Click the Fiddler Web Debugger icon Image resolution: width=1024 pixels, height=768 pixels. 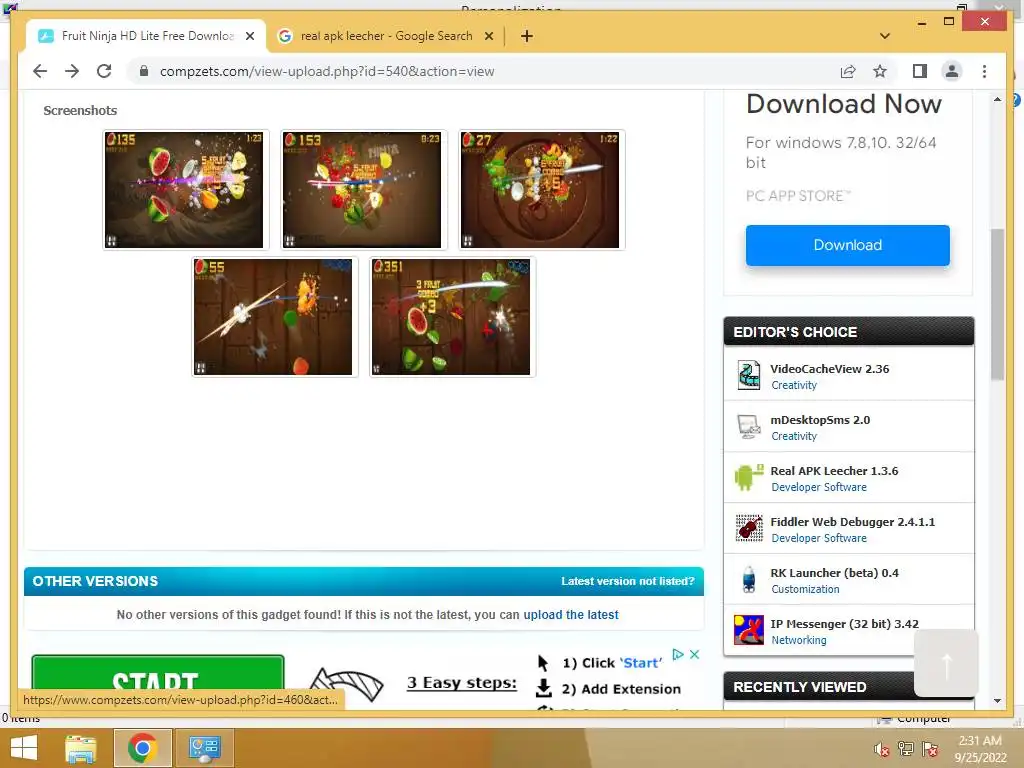click(x=748, y=528)
